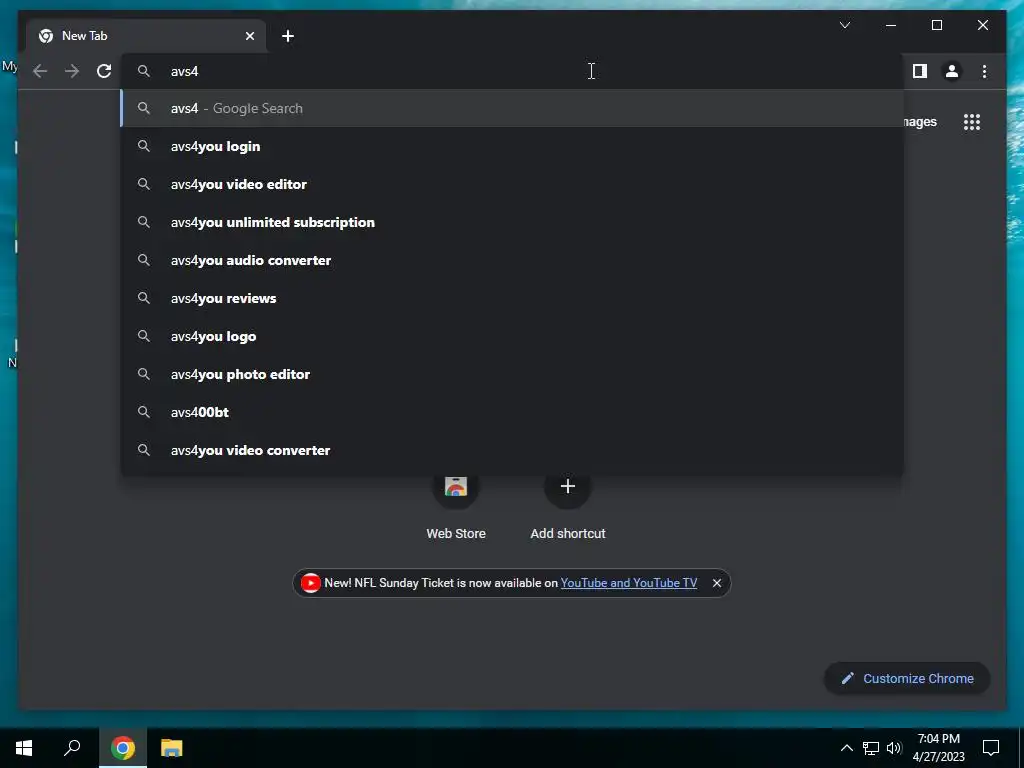Viewport: 1024px width, 768px height.
Task: Click the Chrome taskbar icon
Action: tap(123, 748)
